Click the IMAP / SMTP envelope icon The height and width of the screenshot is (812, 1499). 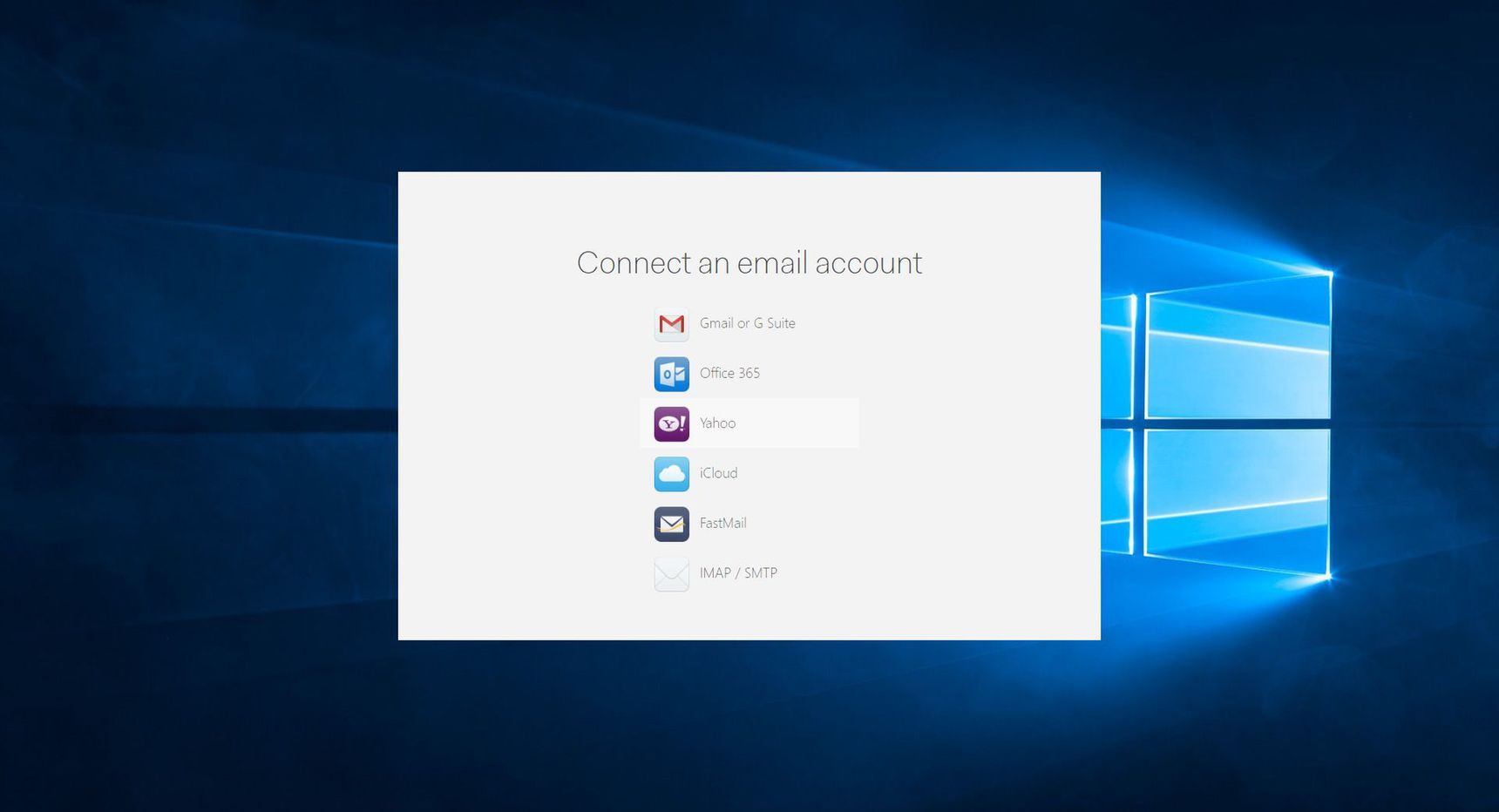(x=671, y=574)
